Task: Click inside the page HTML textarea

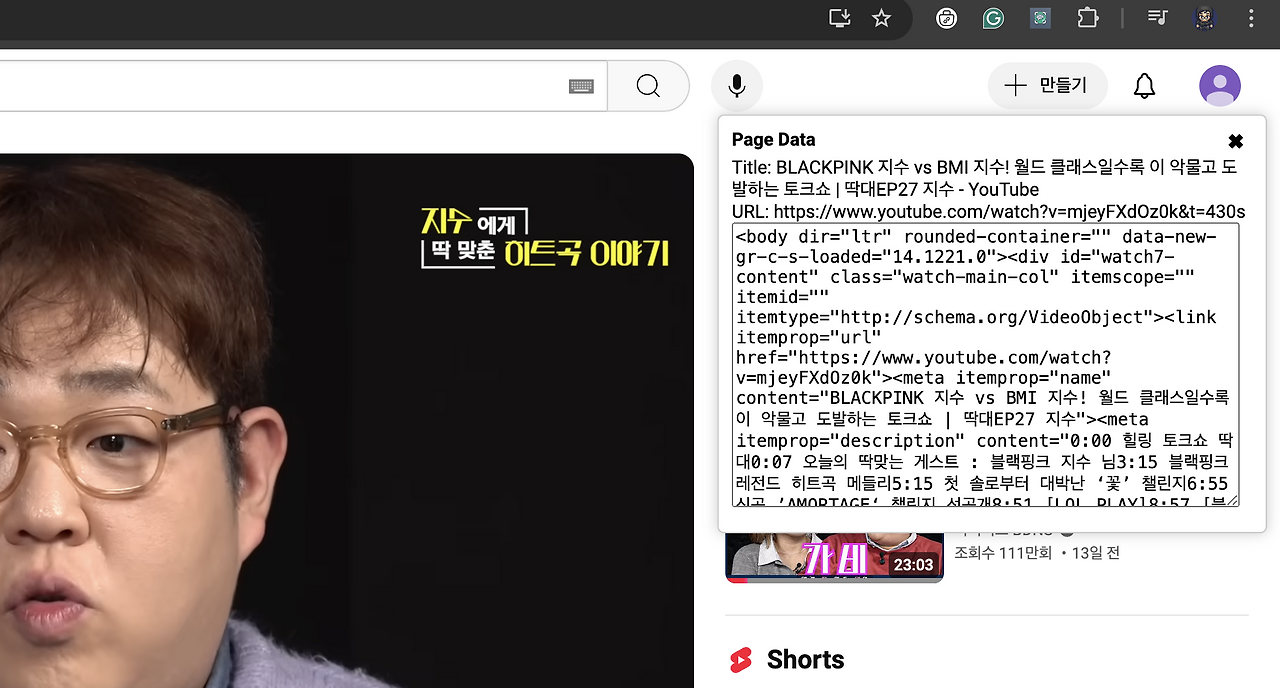Action: [x=986, y=365]
